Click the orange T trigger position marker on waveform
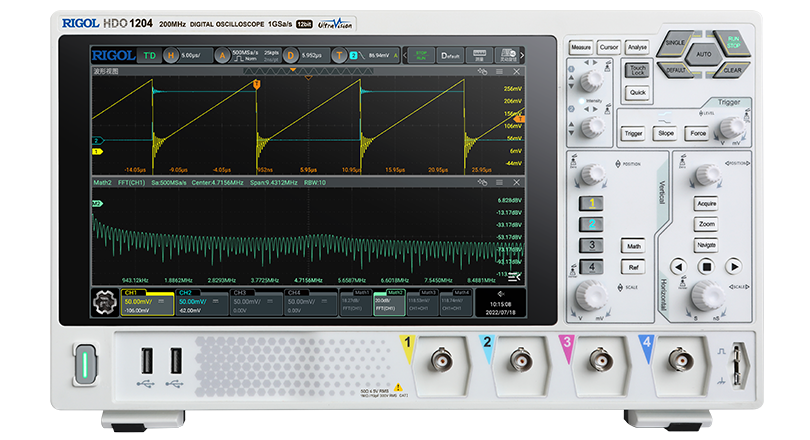810x440 pixels. pos(256,84)
